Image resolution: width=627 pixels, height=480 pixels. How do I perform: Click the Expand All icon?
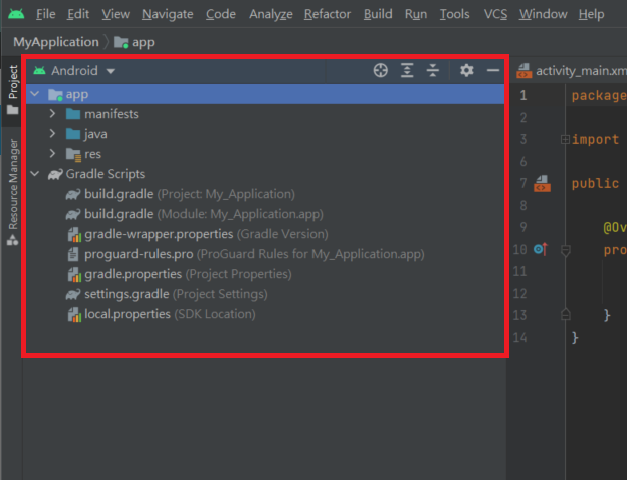click(407, 70)
